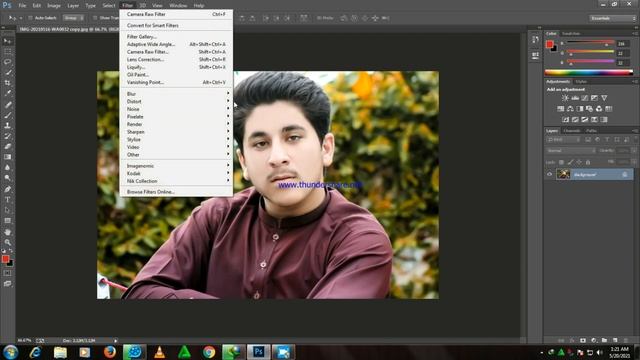The width and height of the screenshot is (640, 360).
Task: Choose Camera Raw Filter with Ctrl+F shortcut
Action: [x=176, y=14]
